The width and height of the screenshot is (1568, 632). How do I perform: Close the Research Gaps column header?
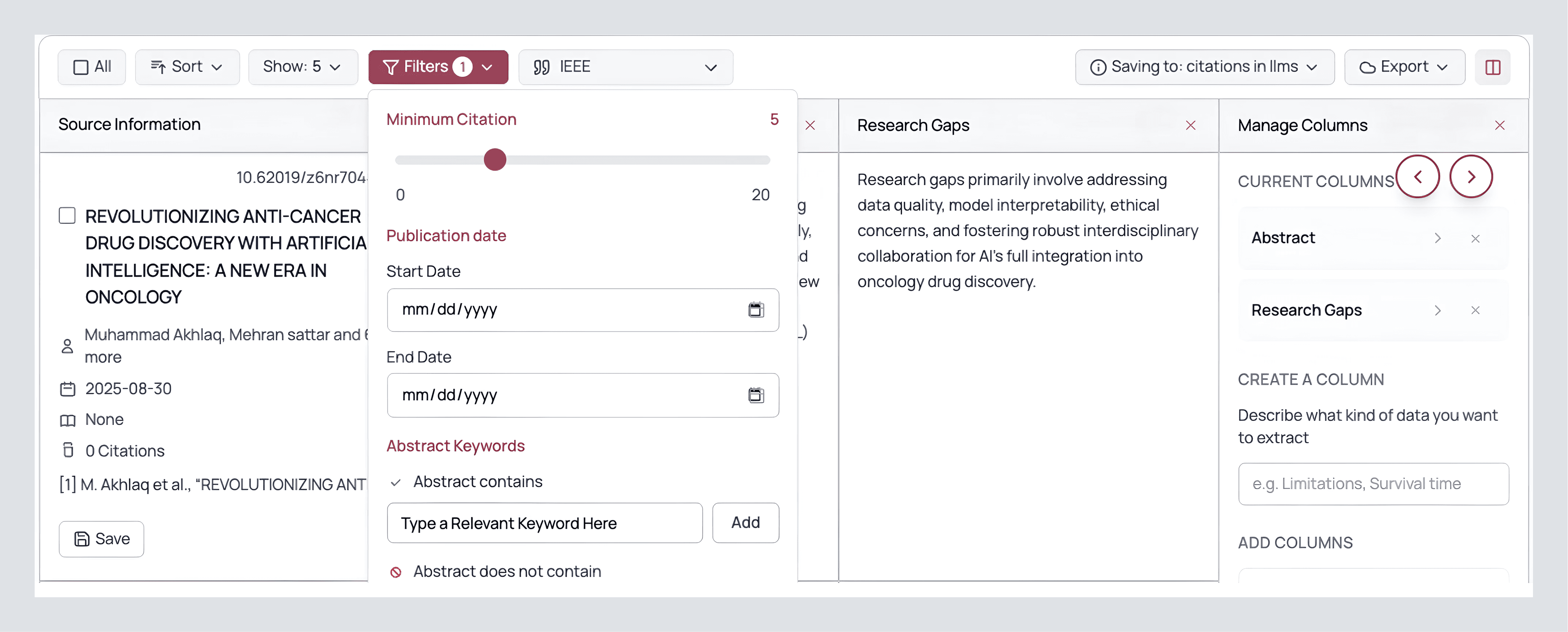point(1190,125)
